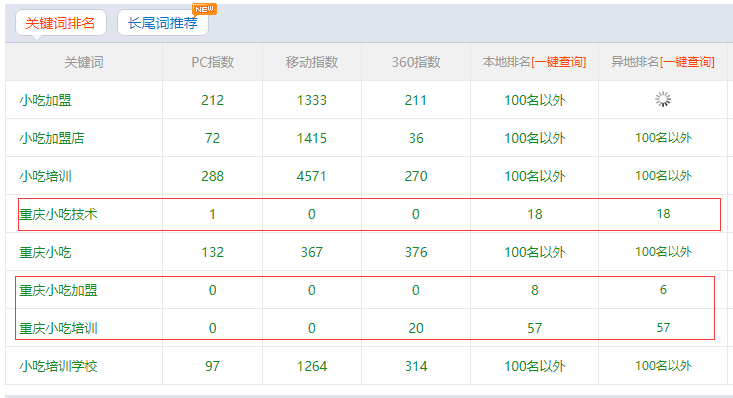Open the 小吃加盟 keyword link
733x398 pixels.
(45, 100)
